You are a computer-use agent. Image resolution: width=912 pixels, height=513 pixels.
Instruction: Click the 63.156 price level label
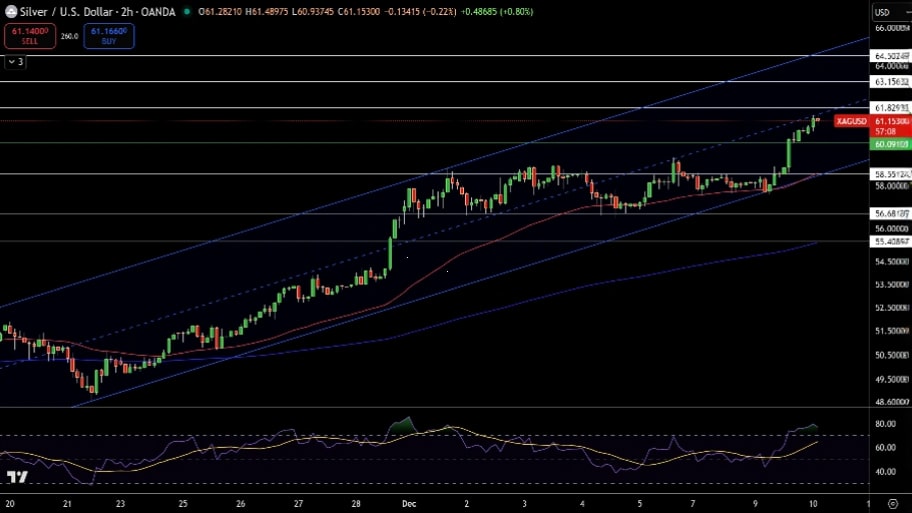[889, 82]
